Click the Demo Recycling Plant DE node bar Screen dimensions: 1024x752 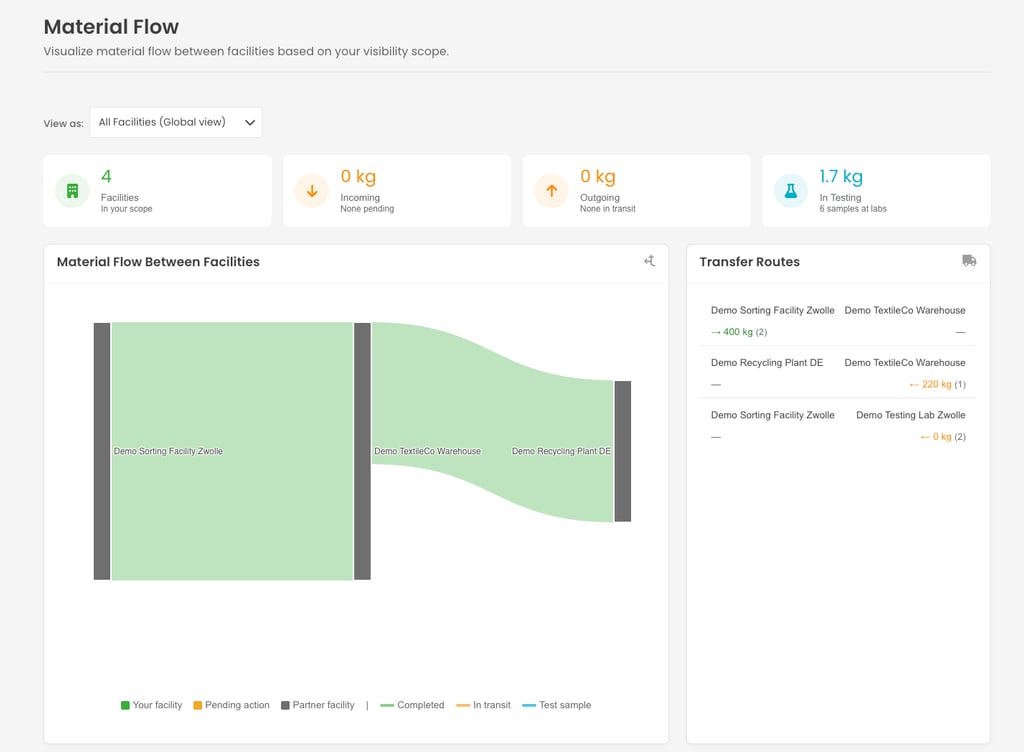click(x=622, y=451)
